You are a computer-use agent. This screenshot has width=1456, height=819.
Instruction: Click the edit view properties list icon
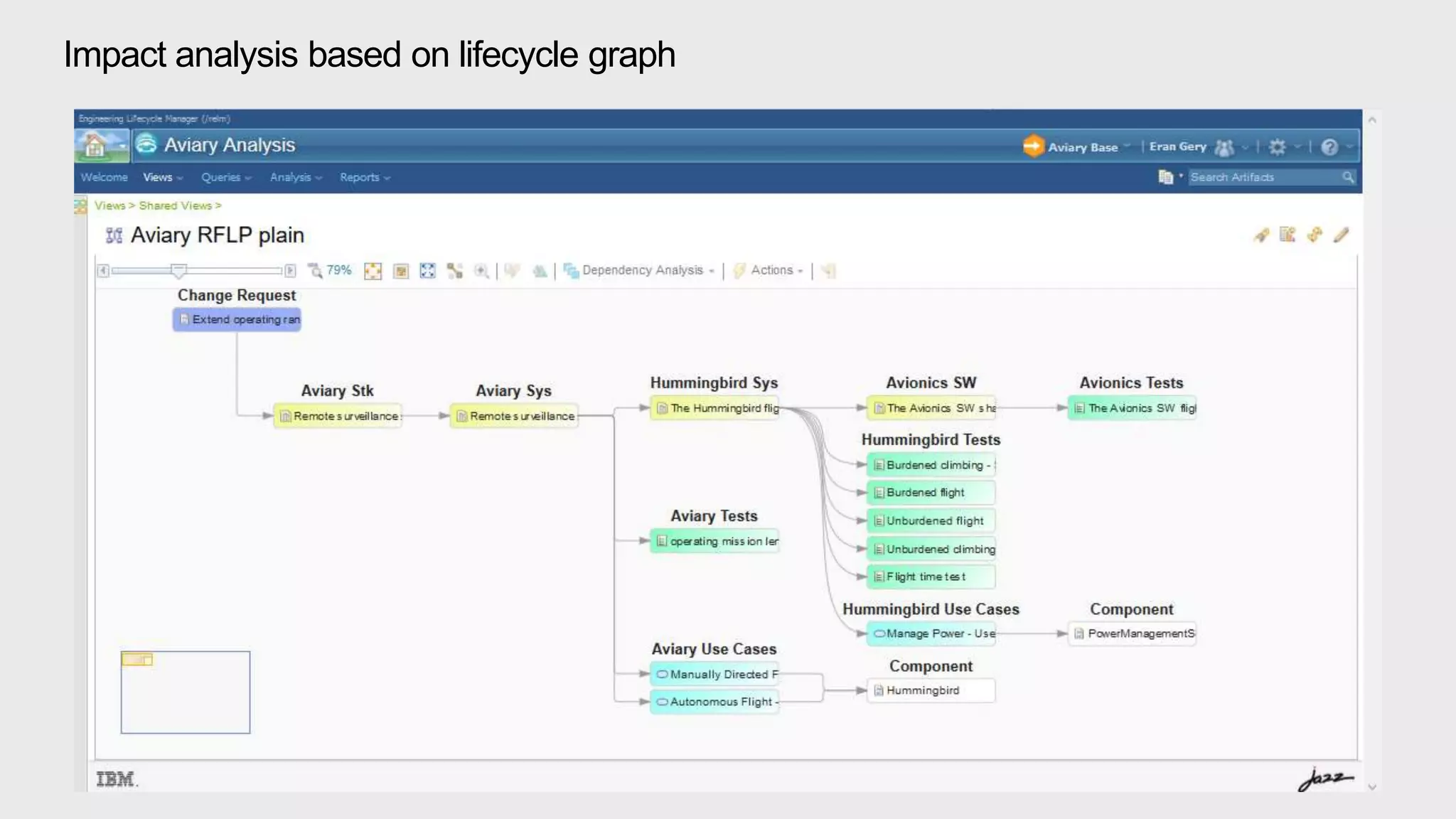(x=1288, y=235)
